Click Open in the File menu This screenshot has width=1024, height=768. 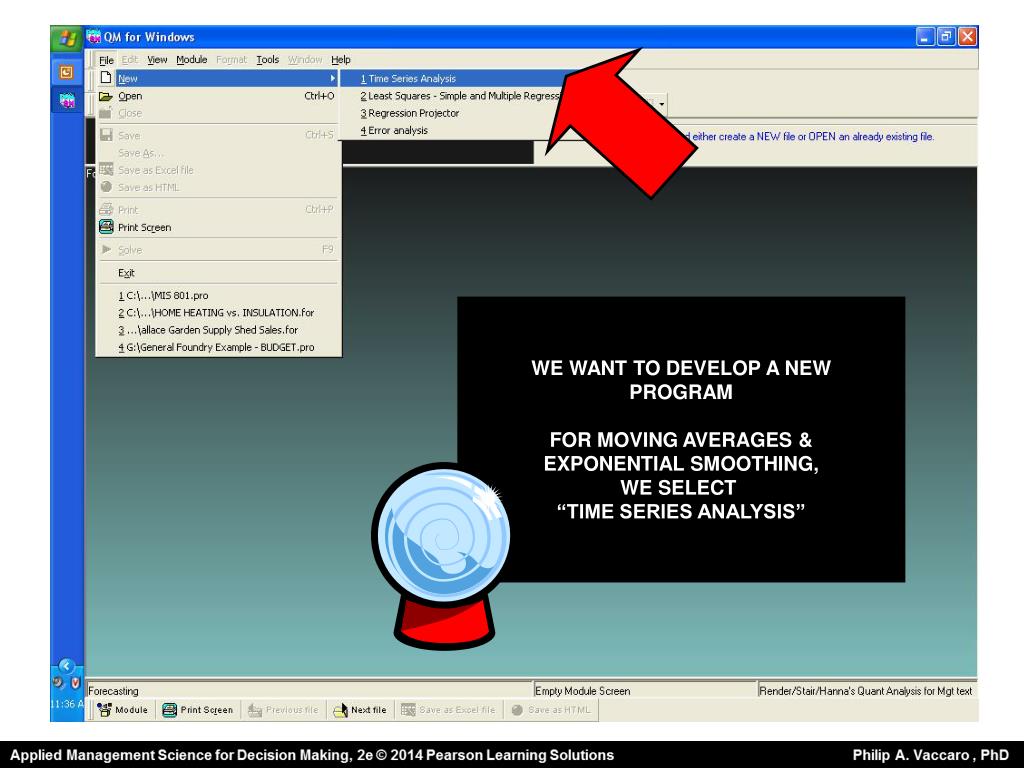218,96
